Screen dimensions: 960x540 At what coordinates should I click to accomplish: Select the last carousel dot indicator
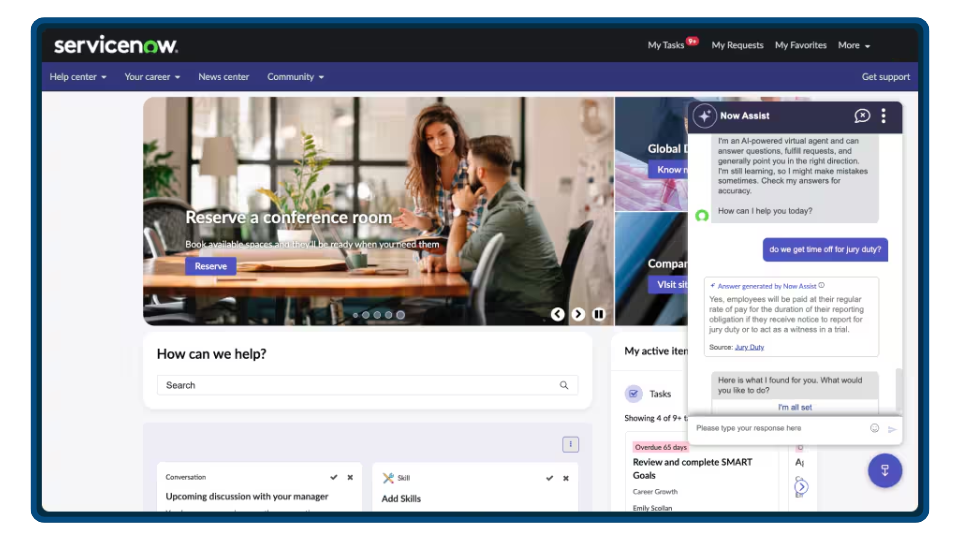click(400, 315)
